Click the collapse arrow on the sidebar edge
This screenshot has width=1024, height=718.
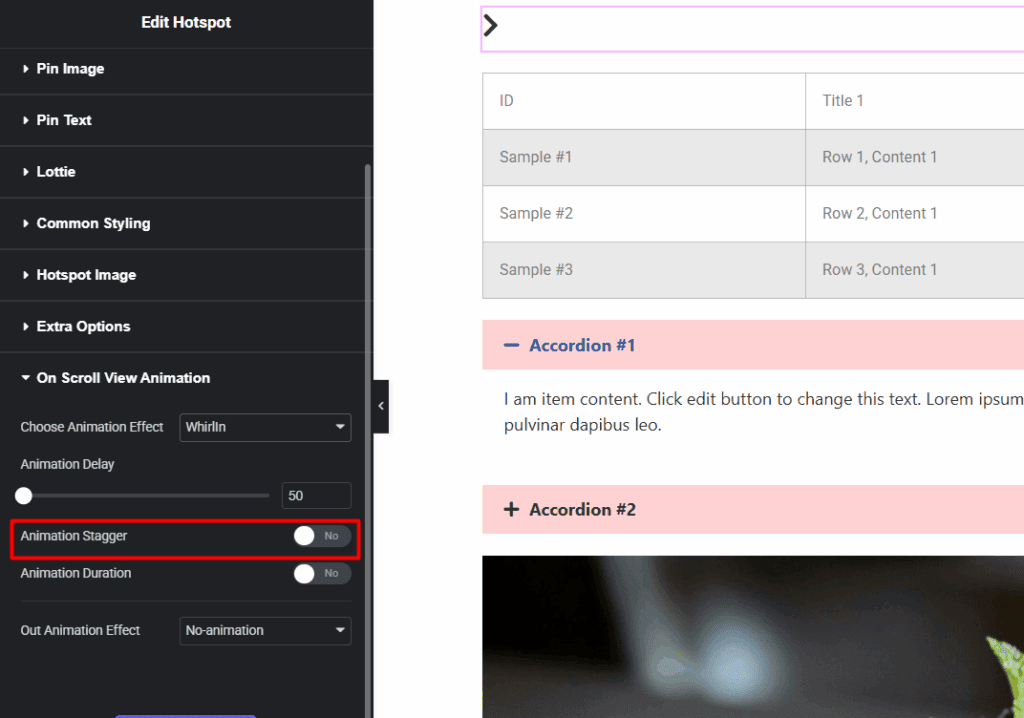(380, 406)
